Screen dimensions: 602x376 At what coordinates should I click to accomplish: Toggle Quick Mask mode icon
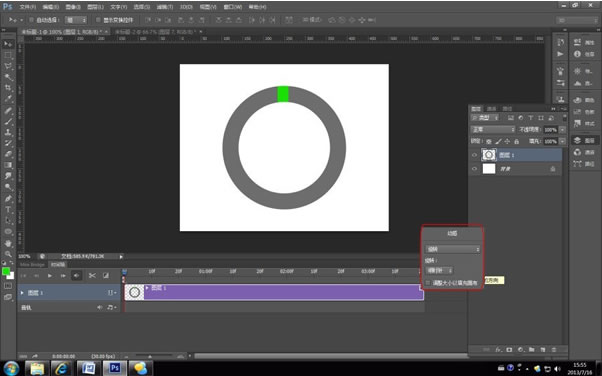8,286
